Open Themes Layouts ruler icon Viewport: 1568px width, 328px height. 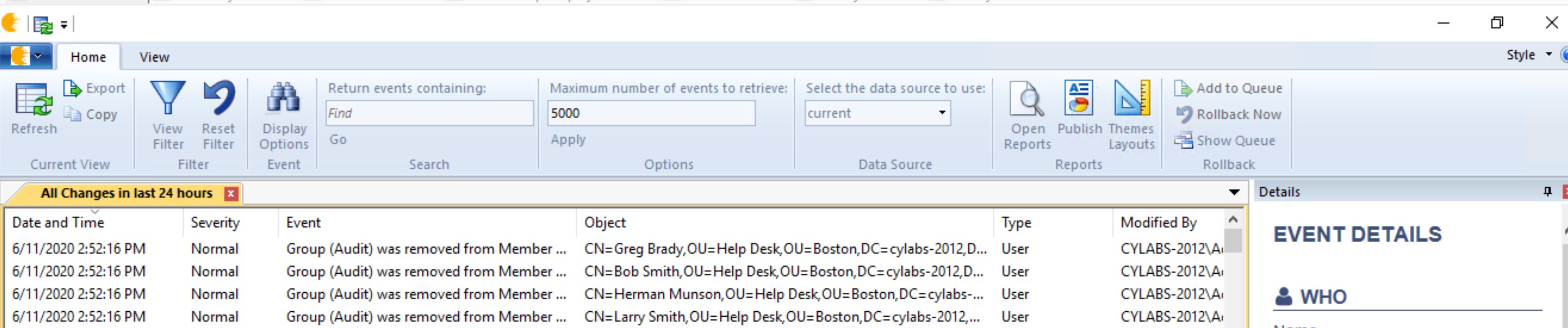tap(1132, 97)
